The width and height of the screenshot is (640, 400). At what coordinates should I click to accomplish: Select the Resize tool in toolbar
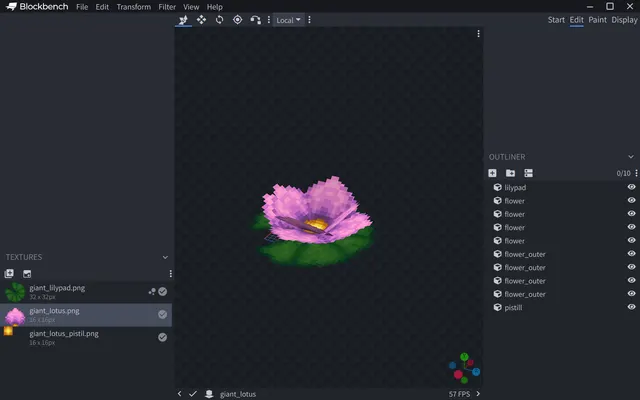pos(201,20)
